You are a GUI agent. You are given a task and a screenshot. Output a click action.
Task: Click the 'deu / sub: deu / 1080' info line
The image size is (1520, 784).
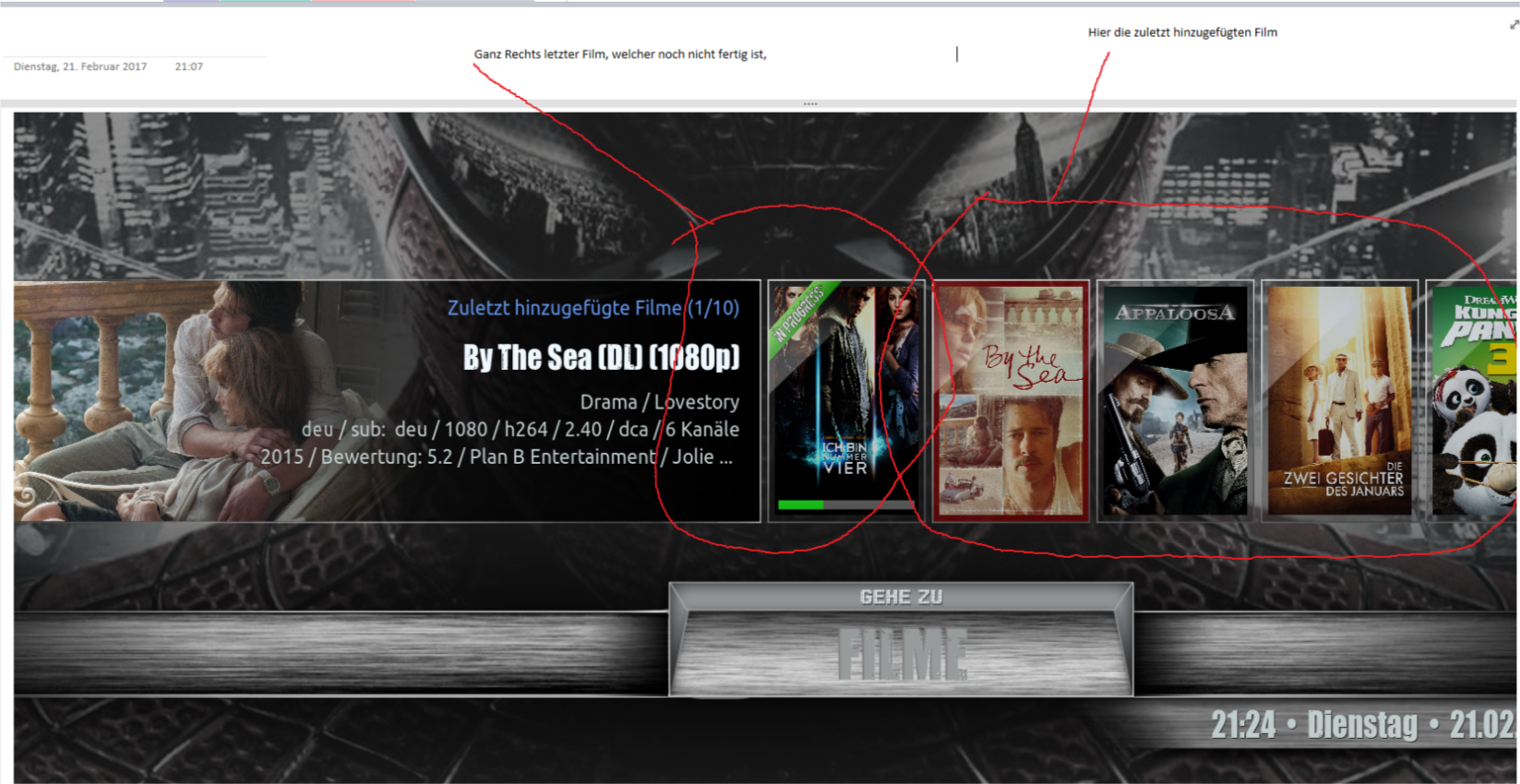pos(521,430)
